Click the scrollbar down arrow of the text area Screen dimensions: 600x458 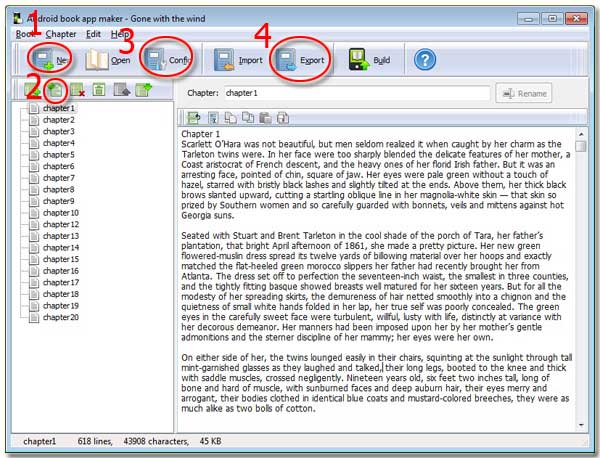581,425
